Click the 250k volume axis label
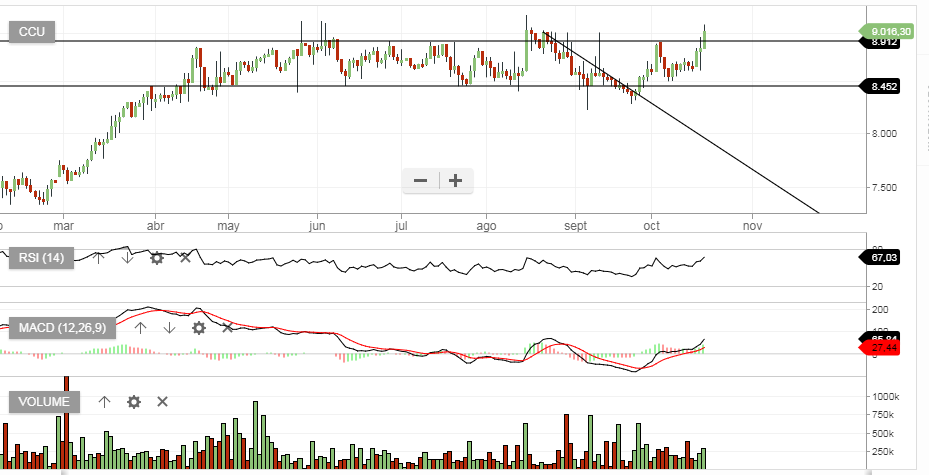This screenshot has height=475, width=929. point(883,452)
